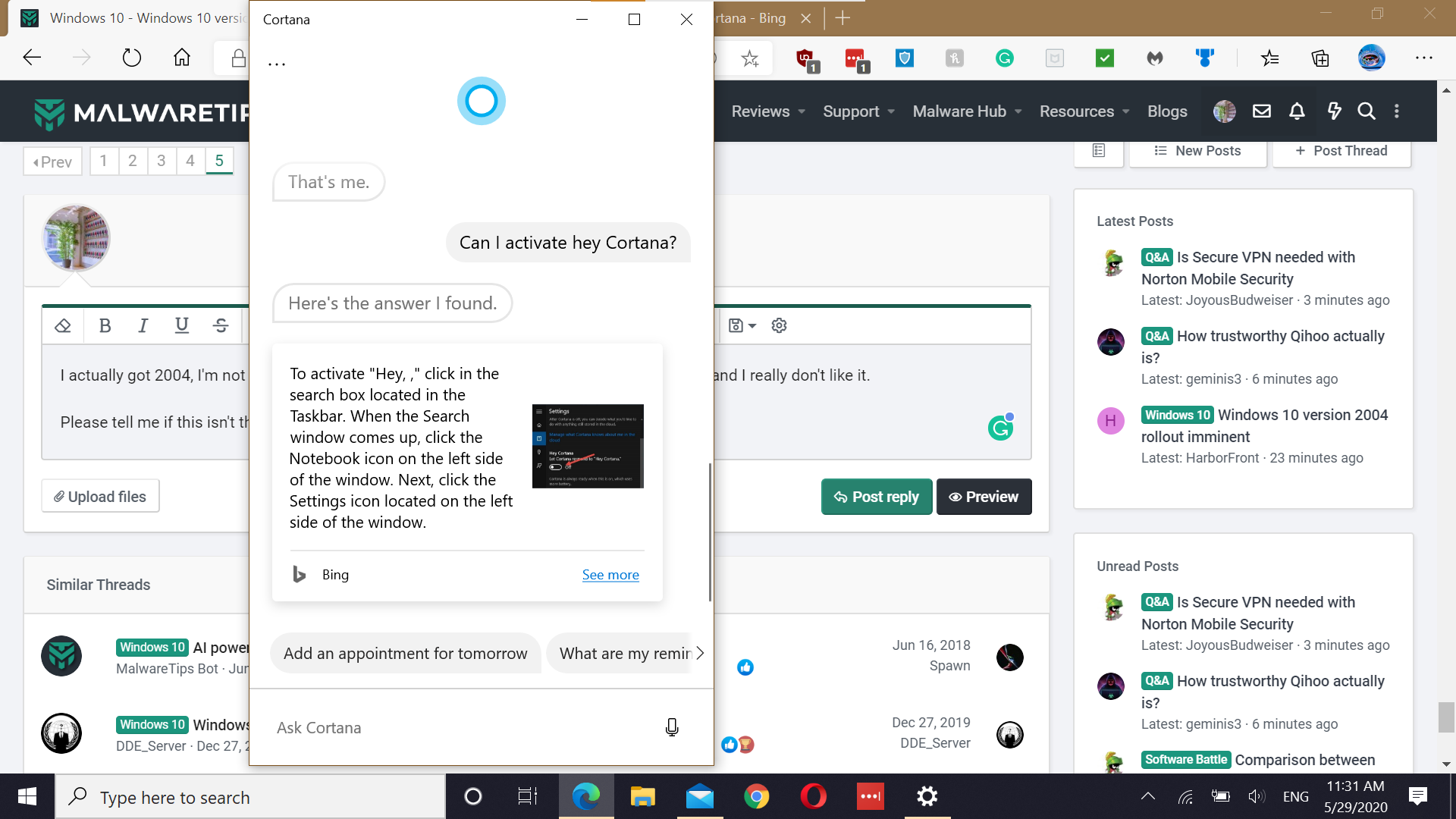Click the Bold formatting icon
The image size is (1456, 819).
105,325
